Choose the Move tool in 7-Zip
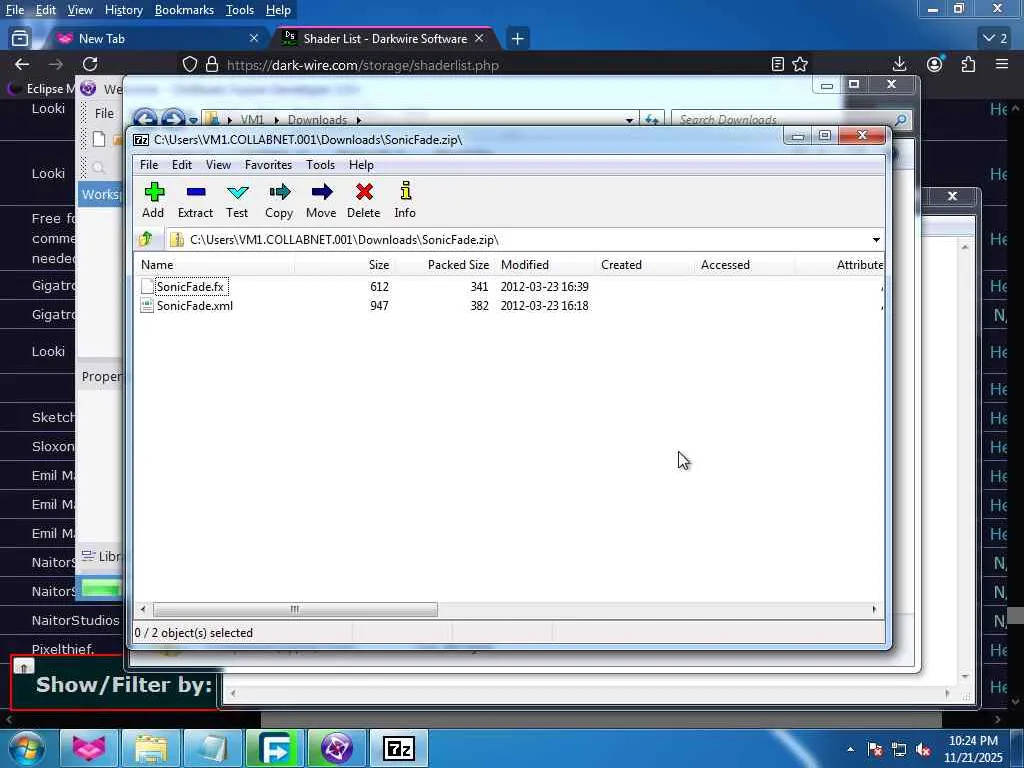The width and height of the screenshot is (1024, 768). (x=321, y=200)
